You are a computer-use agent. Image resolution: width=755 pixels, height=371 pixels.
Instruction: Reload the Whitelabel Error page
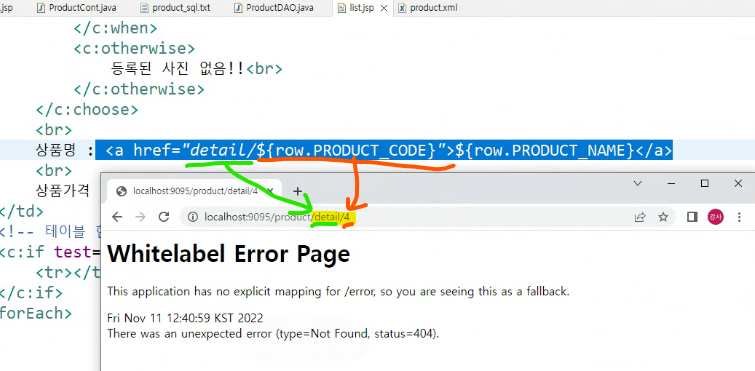164,217
